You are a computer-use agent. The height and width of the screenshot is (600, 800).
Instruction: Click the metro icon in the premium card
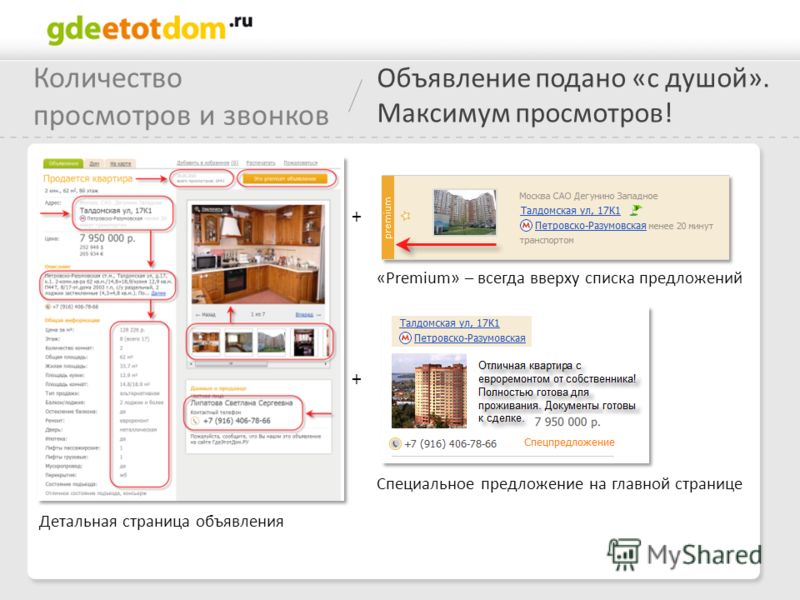pos(526,226)
